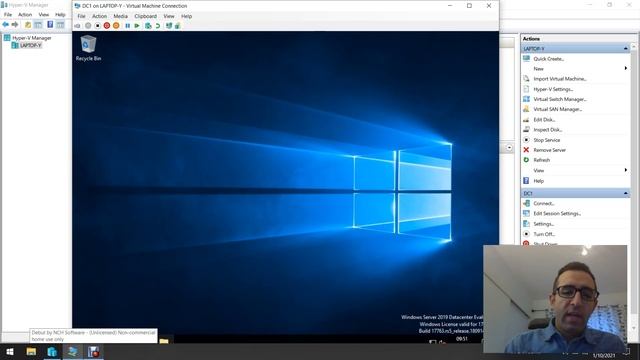Click Refresh in Actions pane
The height and width of the screenshot is (360, 640).
[x=542, y=160]
